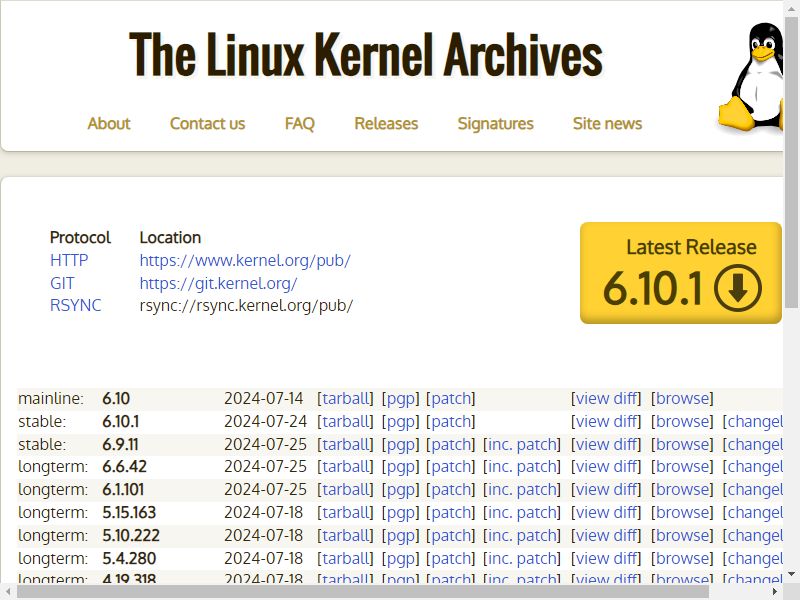The image size is (800, 600).
Task: View diff for longterm 5.10.222
Action: click(x=606, y=535)
